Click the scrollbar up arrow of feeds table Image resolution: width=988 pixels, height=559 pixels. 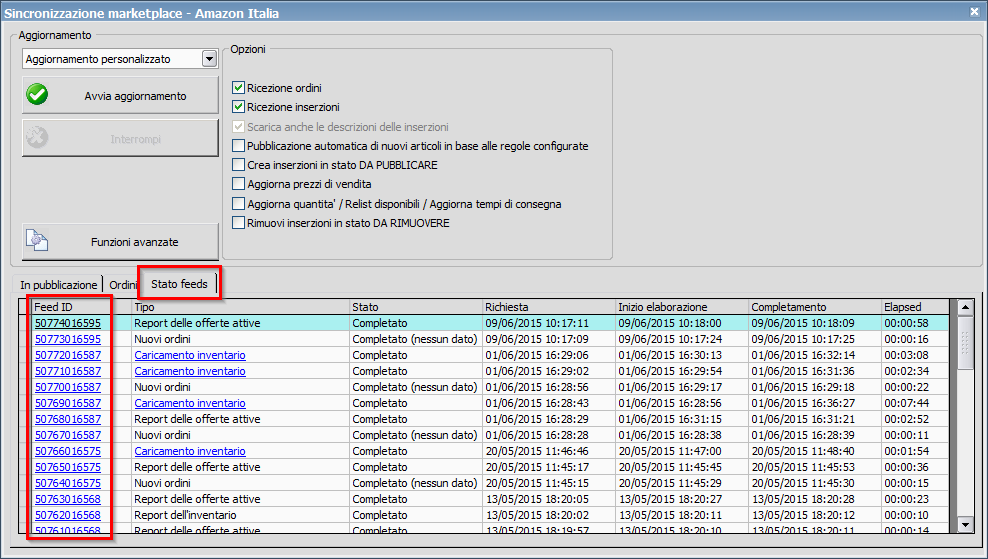pos(965,308)
